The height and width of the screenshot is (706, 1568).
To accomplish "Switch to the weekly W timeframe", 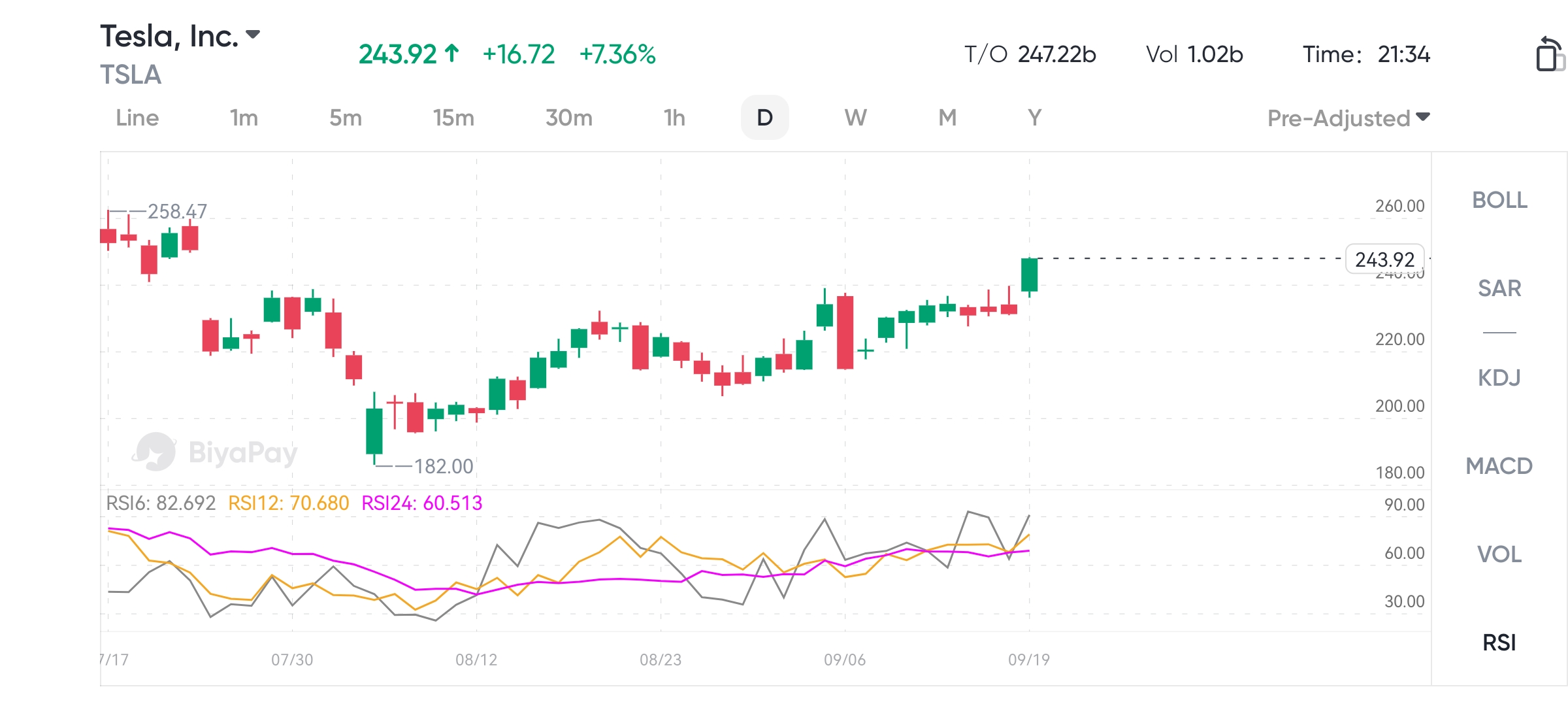I will 855,118.
